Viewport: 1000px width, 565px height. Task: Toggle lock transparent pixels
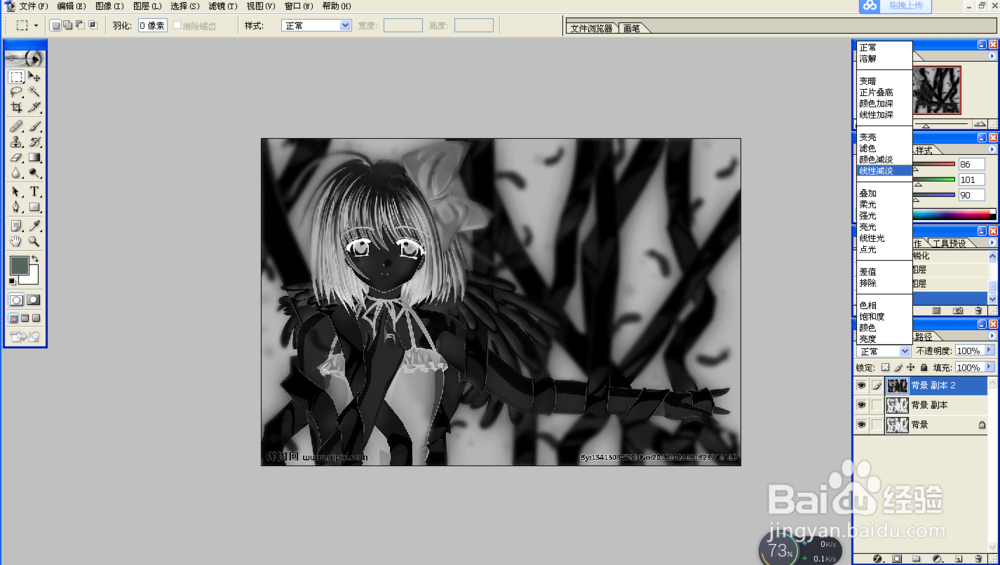(885, 367)
